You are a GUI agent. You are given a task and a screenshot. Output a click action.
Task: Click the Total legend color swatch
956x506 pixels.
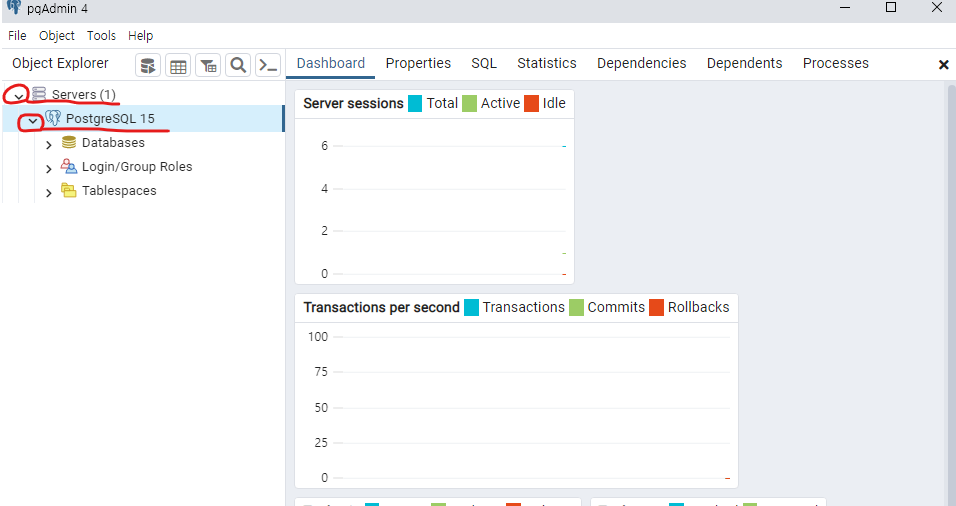click(x=415, y=103)
